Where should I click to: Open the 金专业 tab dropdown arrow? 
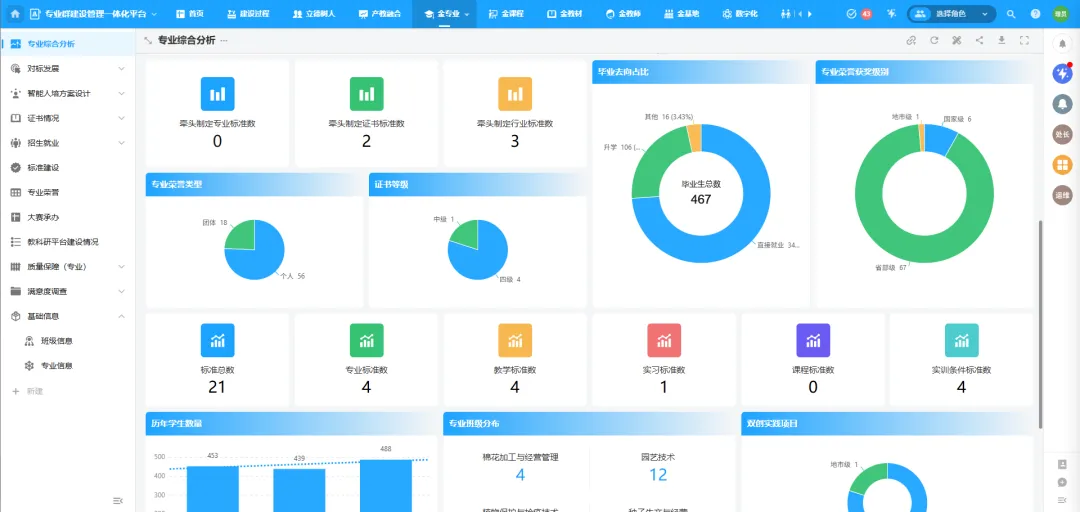pyautogui.click(x=467, y=14)
